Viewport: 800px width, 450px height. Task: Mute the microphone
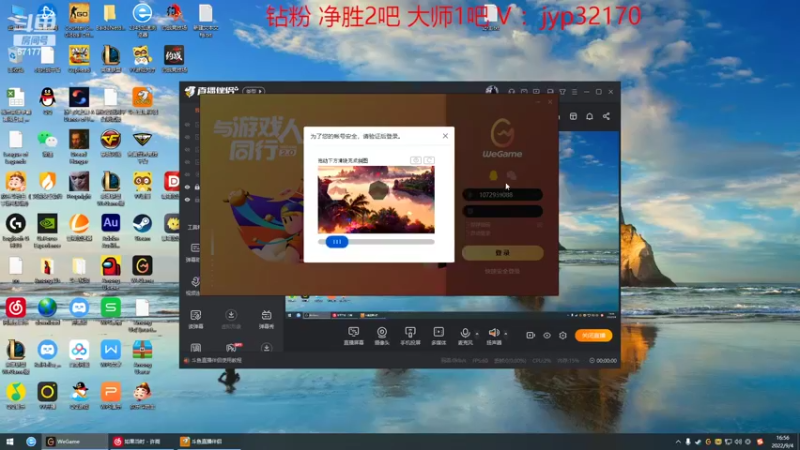click(x=465, y=336)
